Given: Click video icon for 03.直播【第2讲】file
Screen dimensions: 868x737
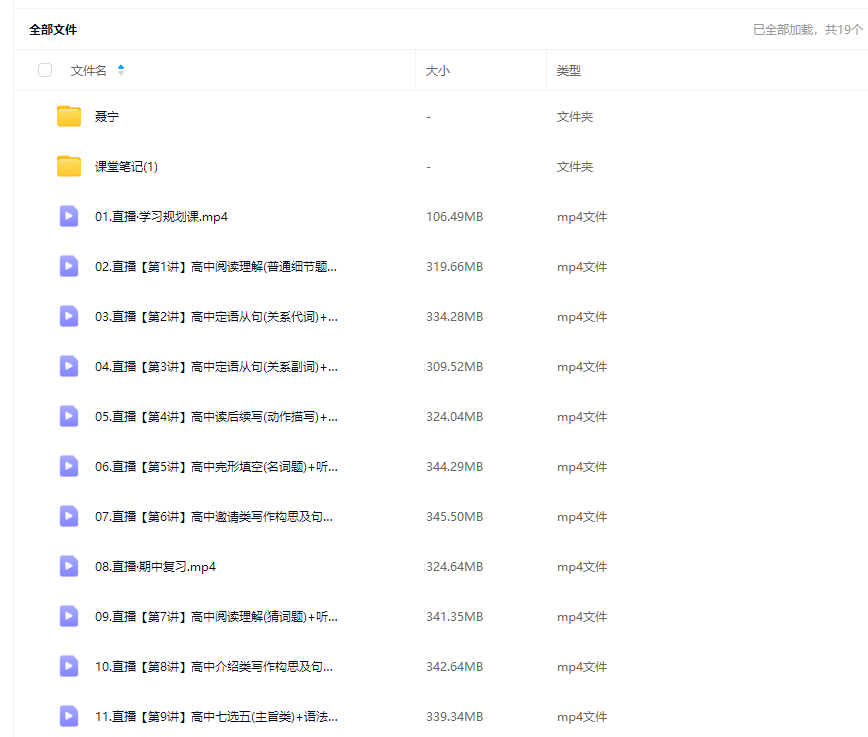Looking at the screenshot, I should click(69, 316).
